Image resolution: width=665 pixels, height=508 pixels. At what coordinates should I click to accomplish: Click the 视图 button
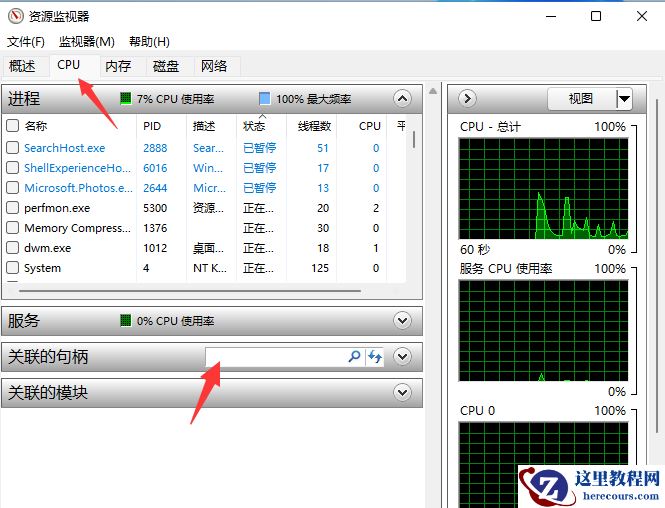click(x=581, y=99)
